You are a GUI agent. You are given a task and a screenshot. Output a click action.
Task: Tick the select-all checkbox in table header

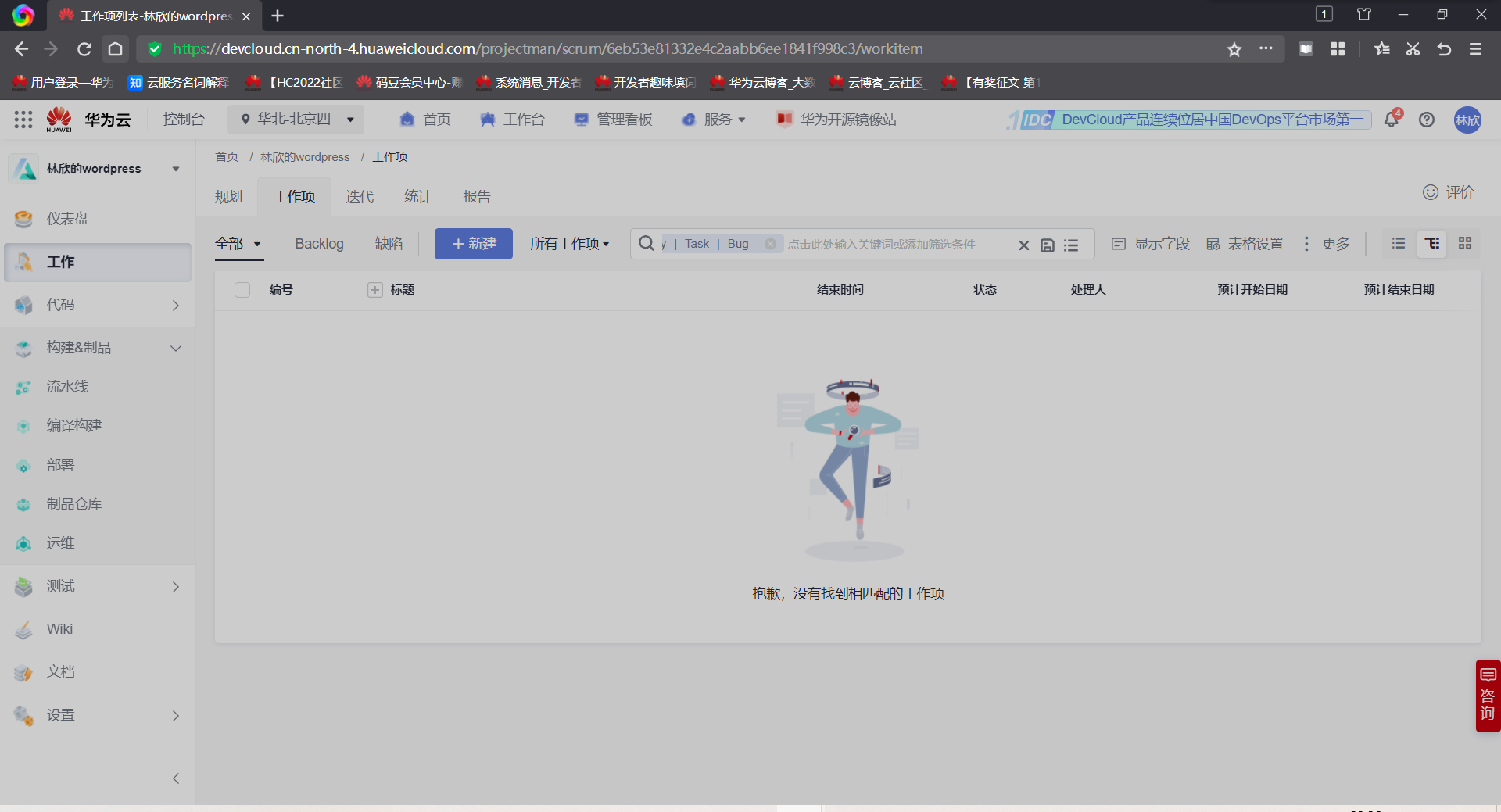242,290
